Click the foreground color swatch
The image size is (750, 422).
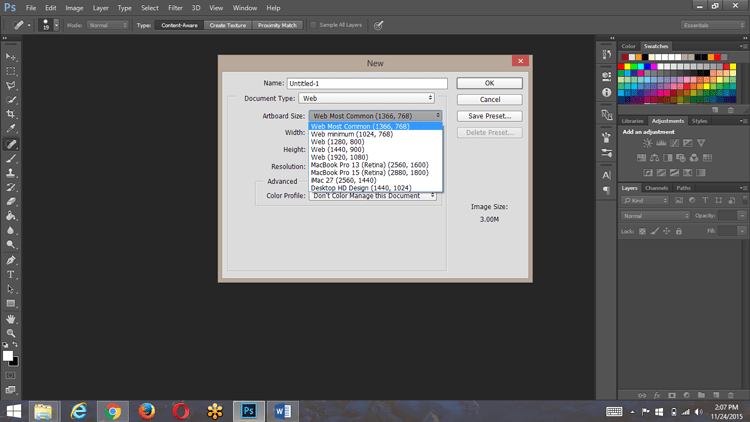pos(8,356)
